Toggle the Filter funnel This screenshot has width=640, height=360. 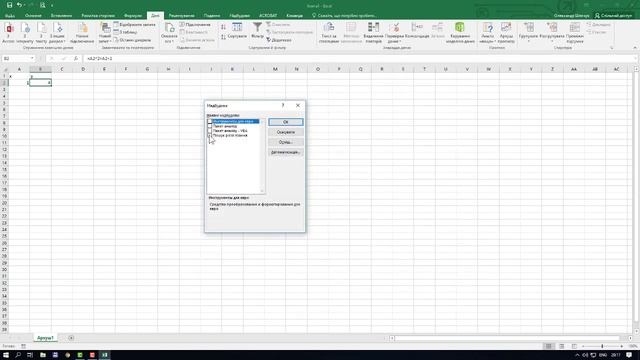[x=257, y=31]
